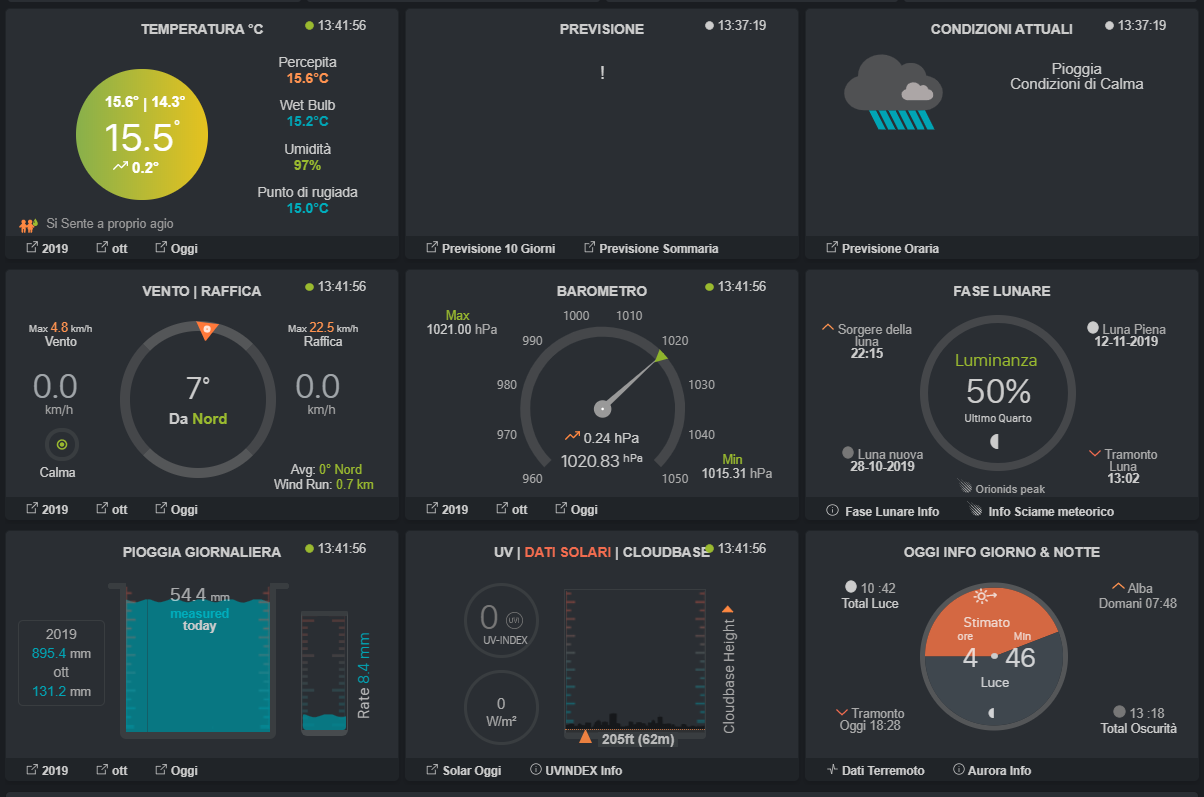Open Previsione Sommaria link
Image resolution: width=1204 pixels, height=797 pixels.
coord(651,248)
